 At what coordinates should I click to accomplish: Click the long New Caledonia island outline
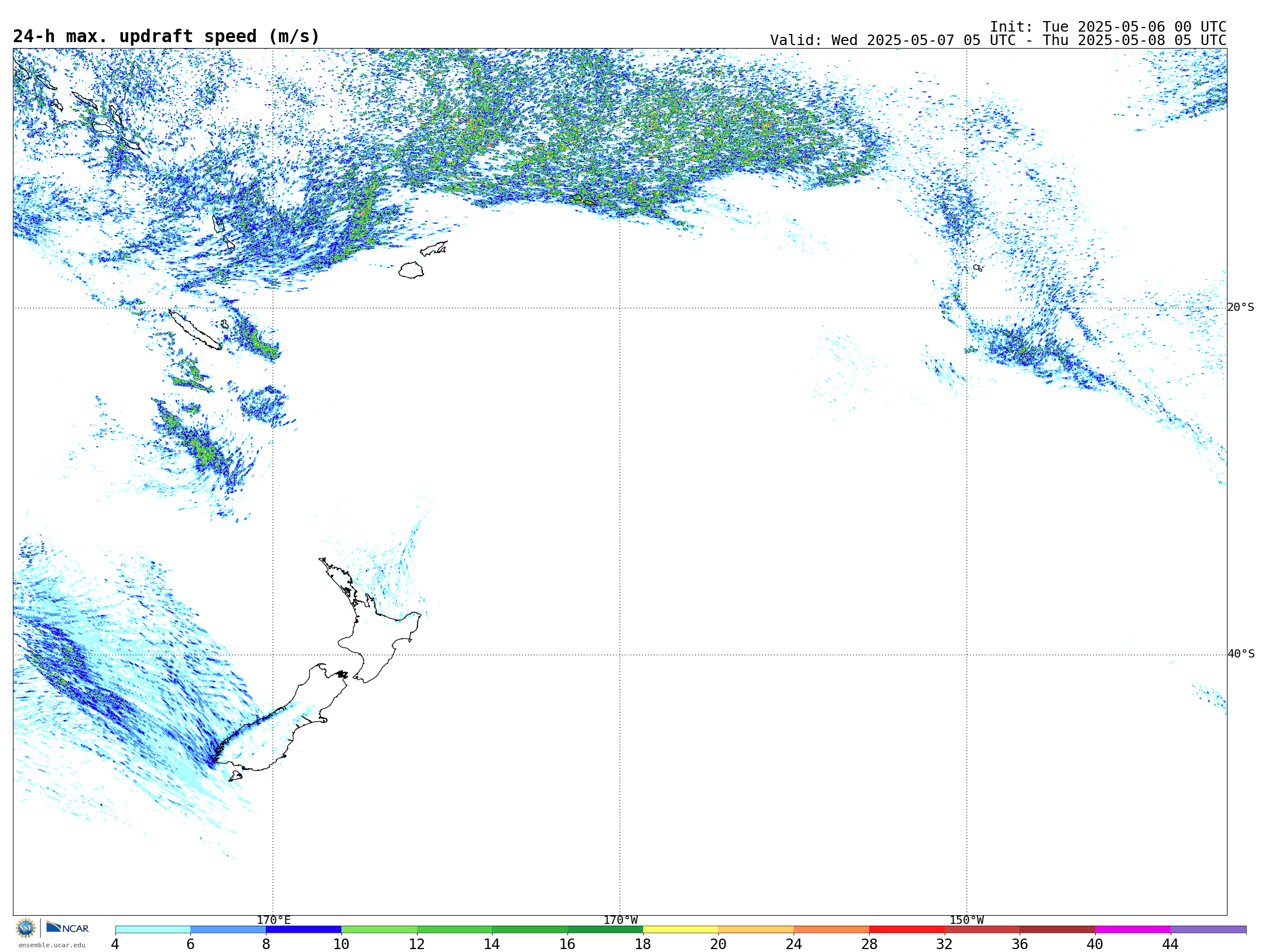(x=195, y=330)
